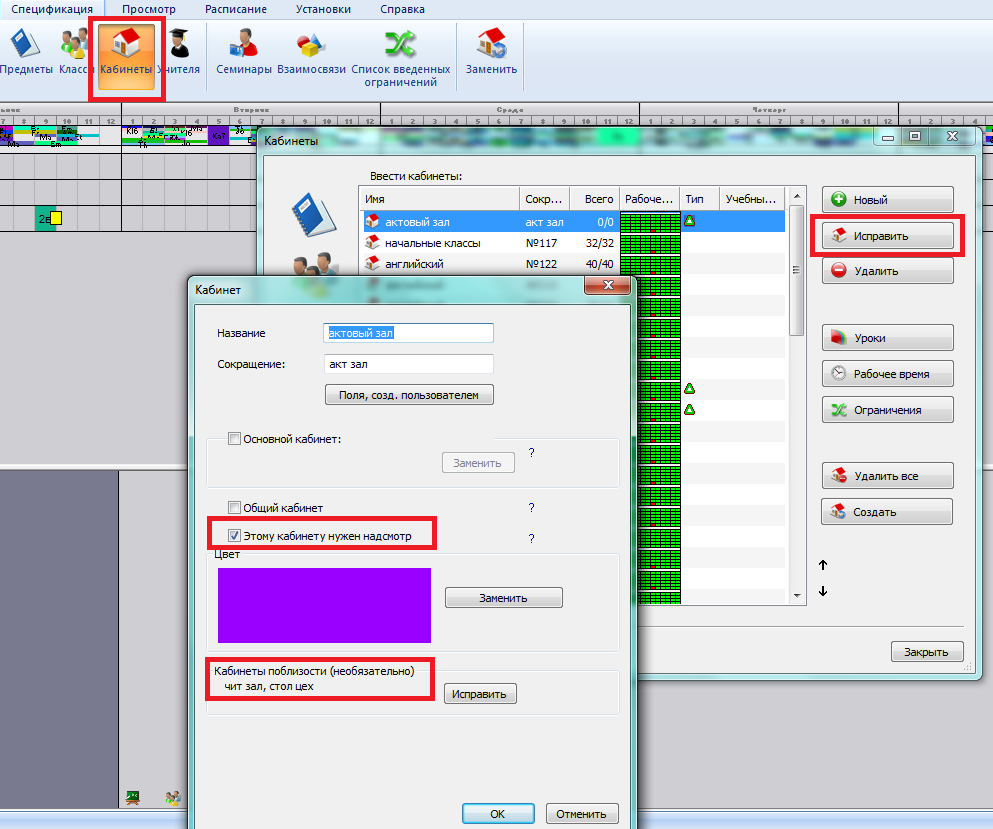This screenshot has height=829, width=993.
Task: Click the Новый button with green plus
Action: click(887, 200)
